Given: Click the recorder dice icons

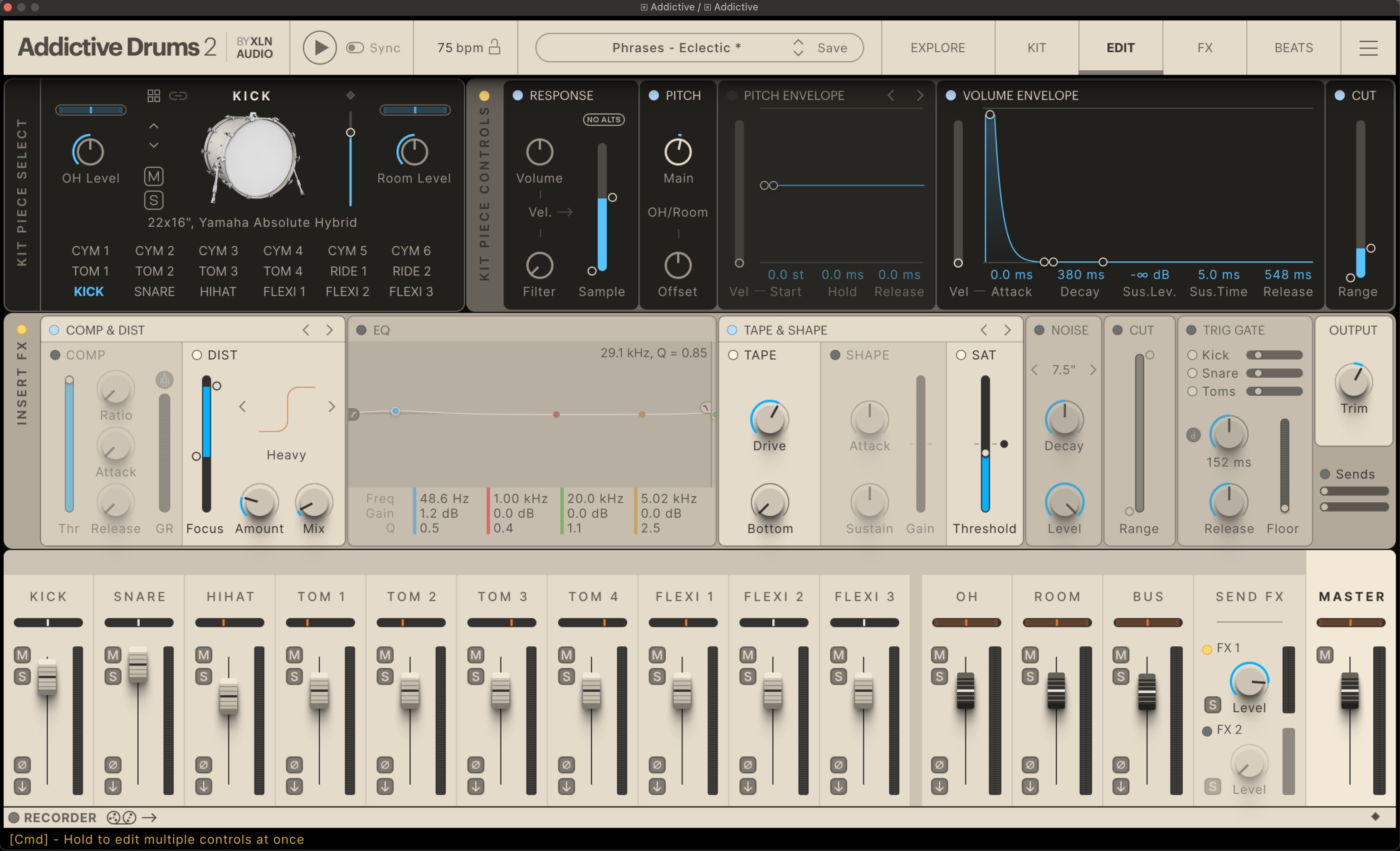Looking at the screenshot, I should [x=122, y=817].
